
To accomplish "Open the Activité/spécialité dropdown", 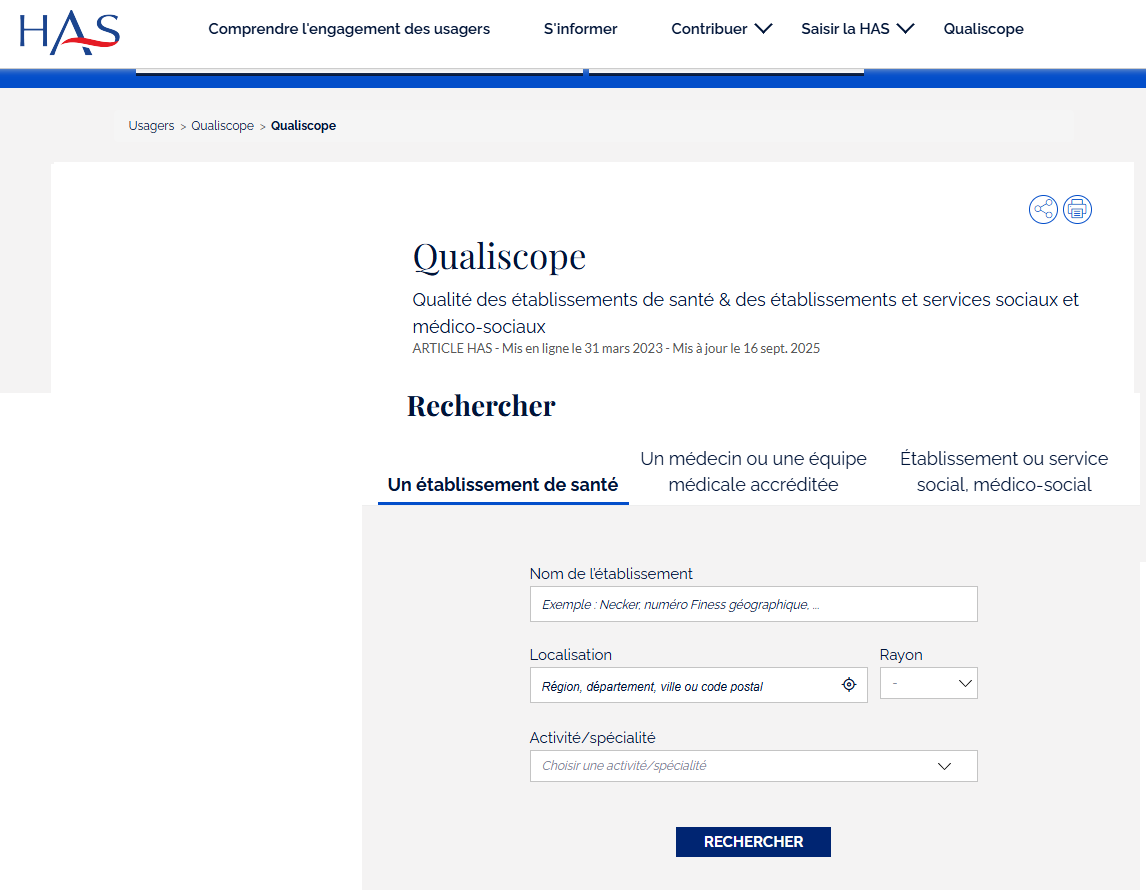I will point(754,766).
